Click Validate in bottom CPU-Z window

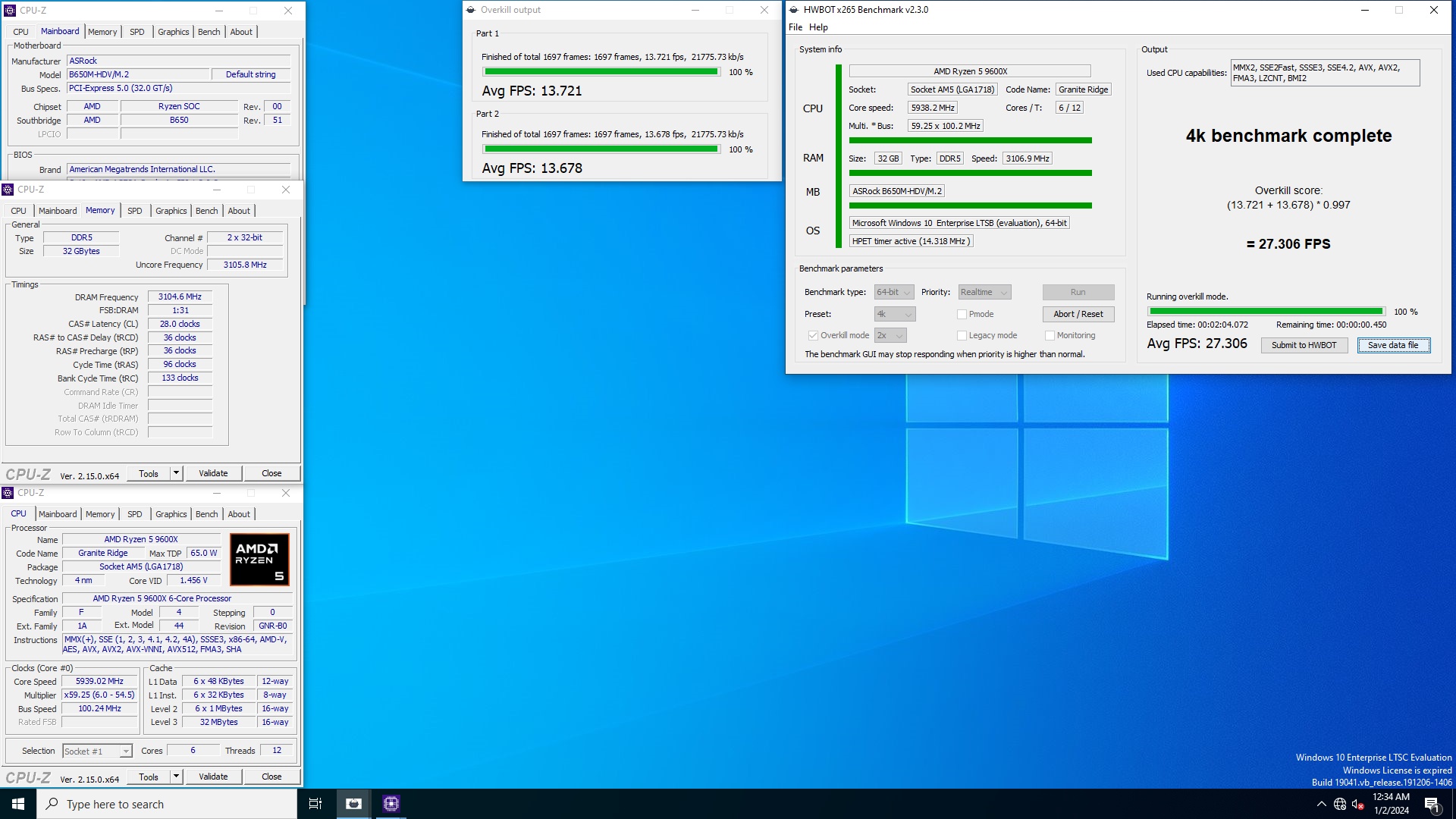coord(213,777)
